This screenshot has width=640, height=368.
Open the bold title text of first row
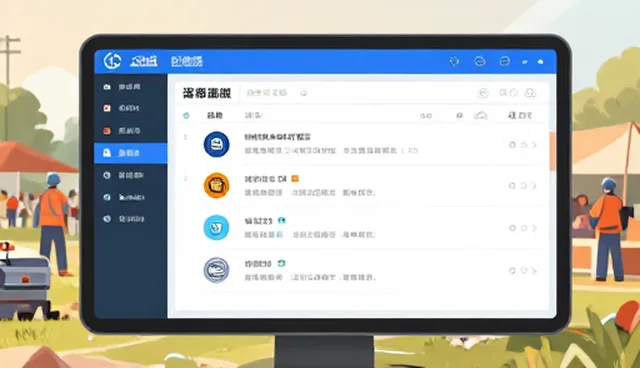pyautogui.click(x=278, y=137)
